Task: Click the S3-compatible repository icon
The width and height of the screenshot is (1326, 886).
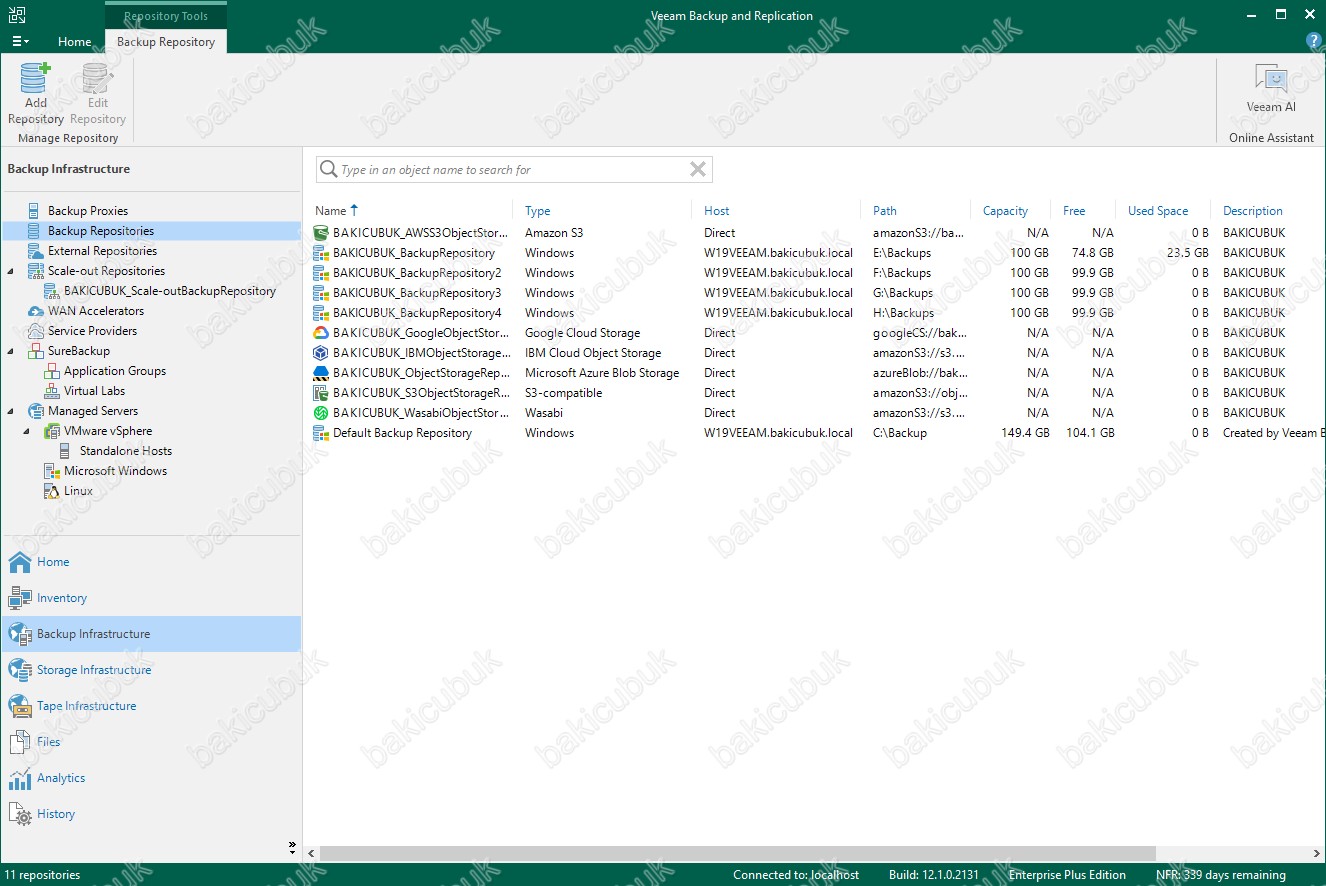Action: tap(321, 393)
